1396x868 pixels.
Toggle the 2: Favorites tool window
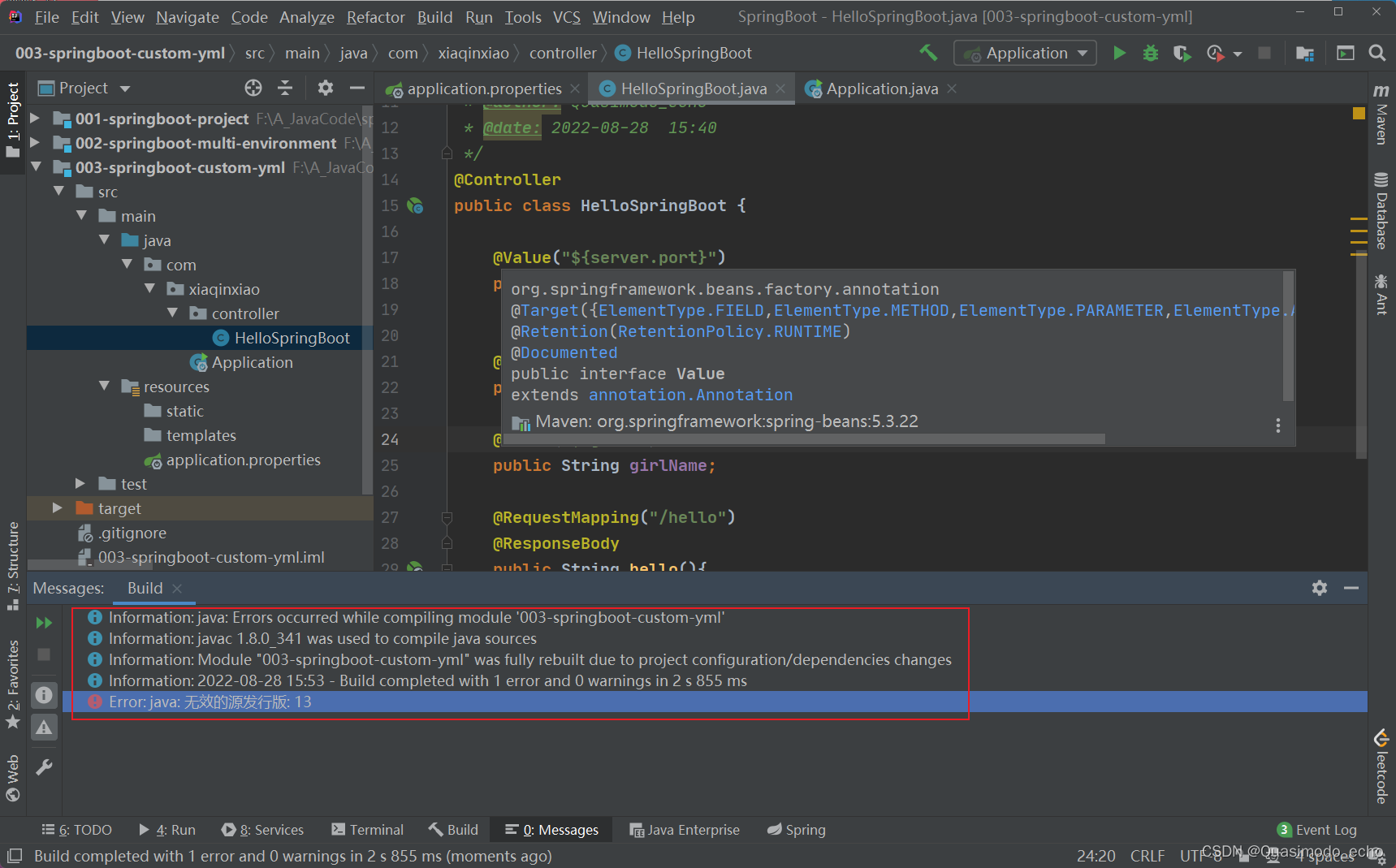[13, 684]
